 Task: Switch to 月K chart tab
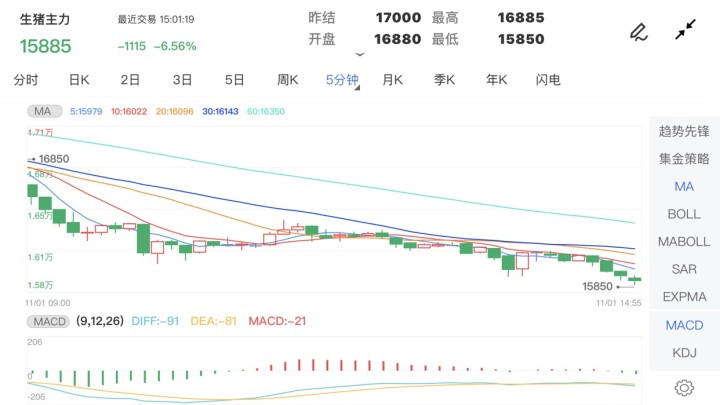tap(392, 80)
